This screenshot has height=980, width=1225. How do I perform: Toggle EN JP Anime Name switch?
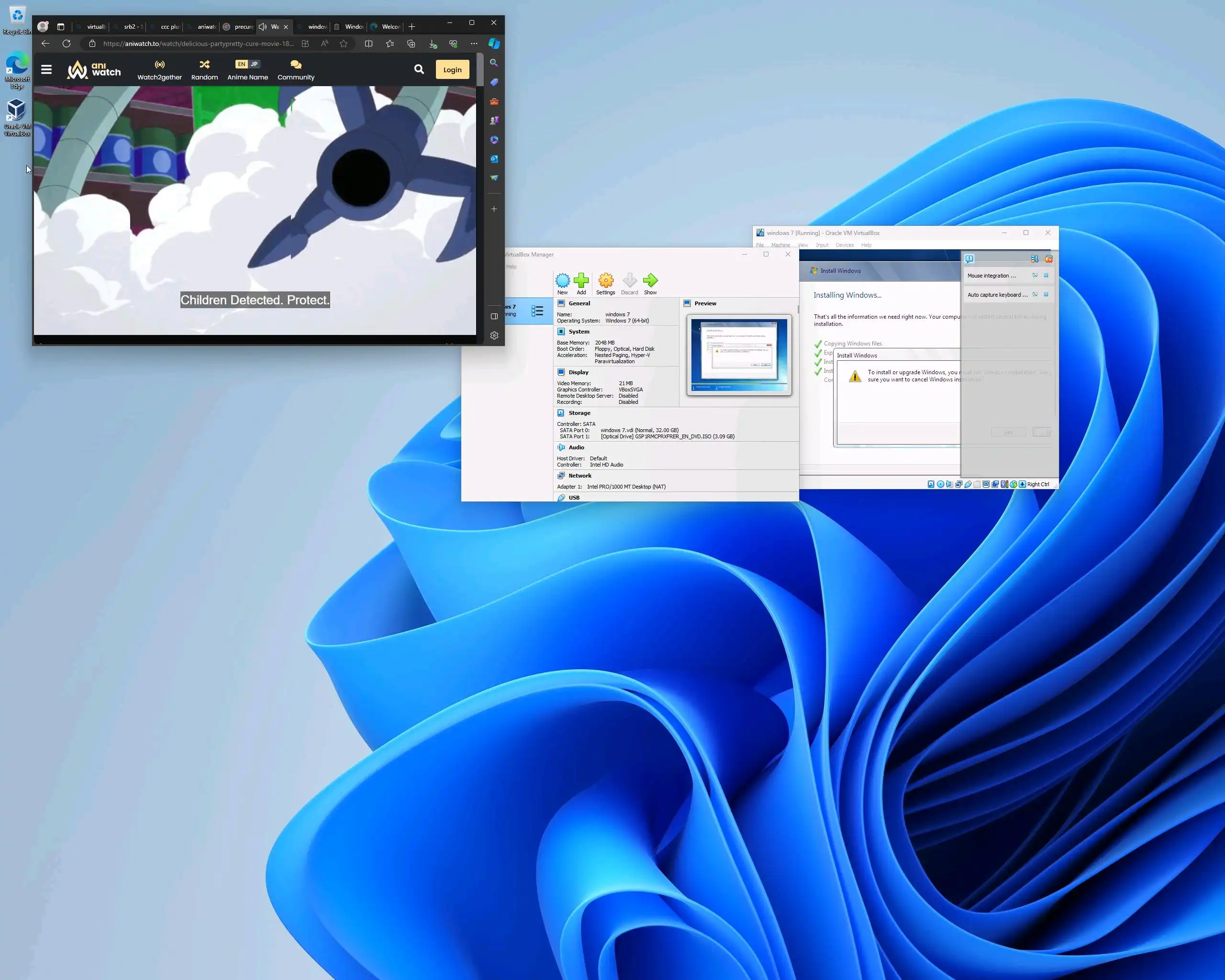(x=247, y=64)
